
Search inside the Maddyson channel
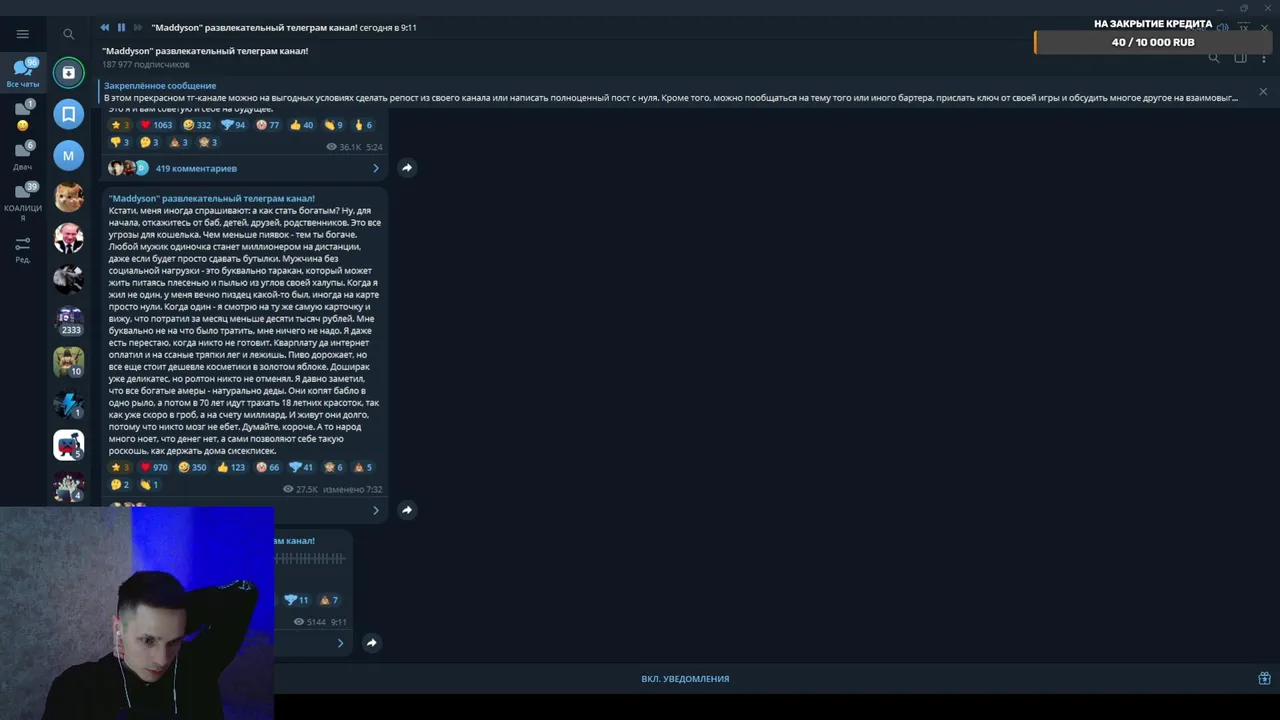click(x=1214, y=58)
